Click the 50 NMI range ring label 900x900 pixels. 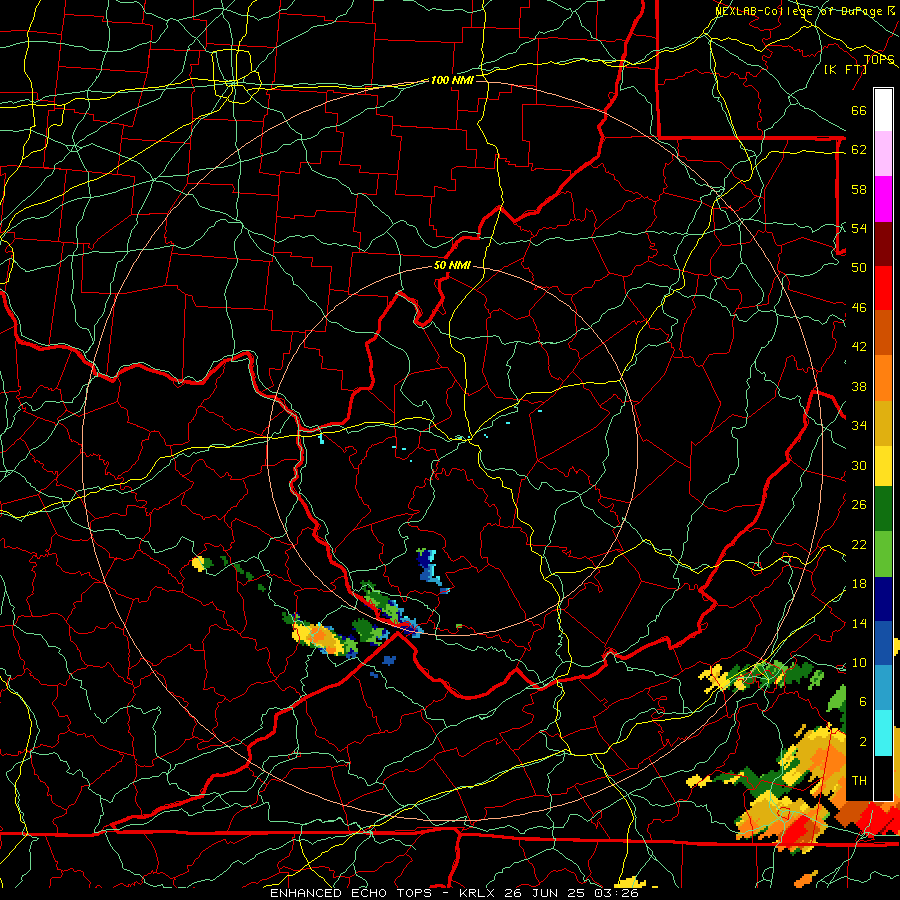452,265
